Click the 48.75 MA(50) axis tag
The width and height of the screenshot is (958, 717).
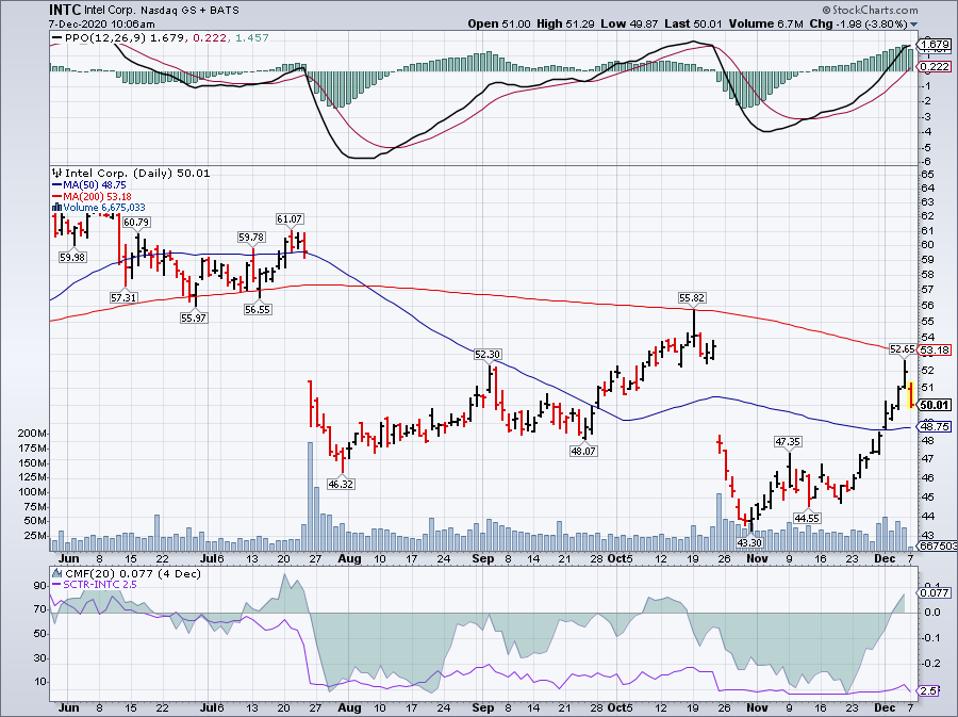coord(935,426)
